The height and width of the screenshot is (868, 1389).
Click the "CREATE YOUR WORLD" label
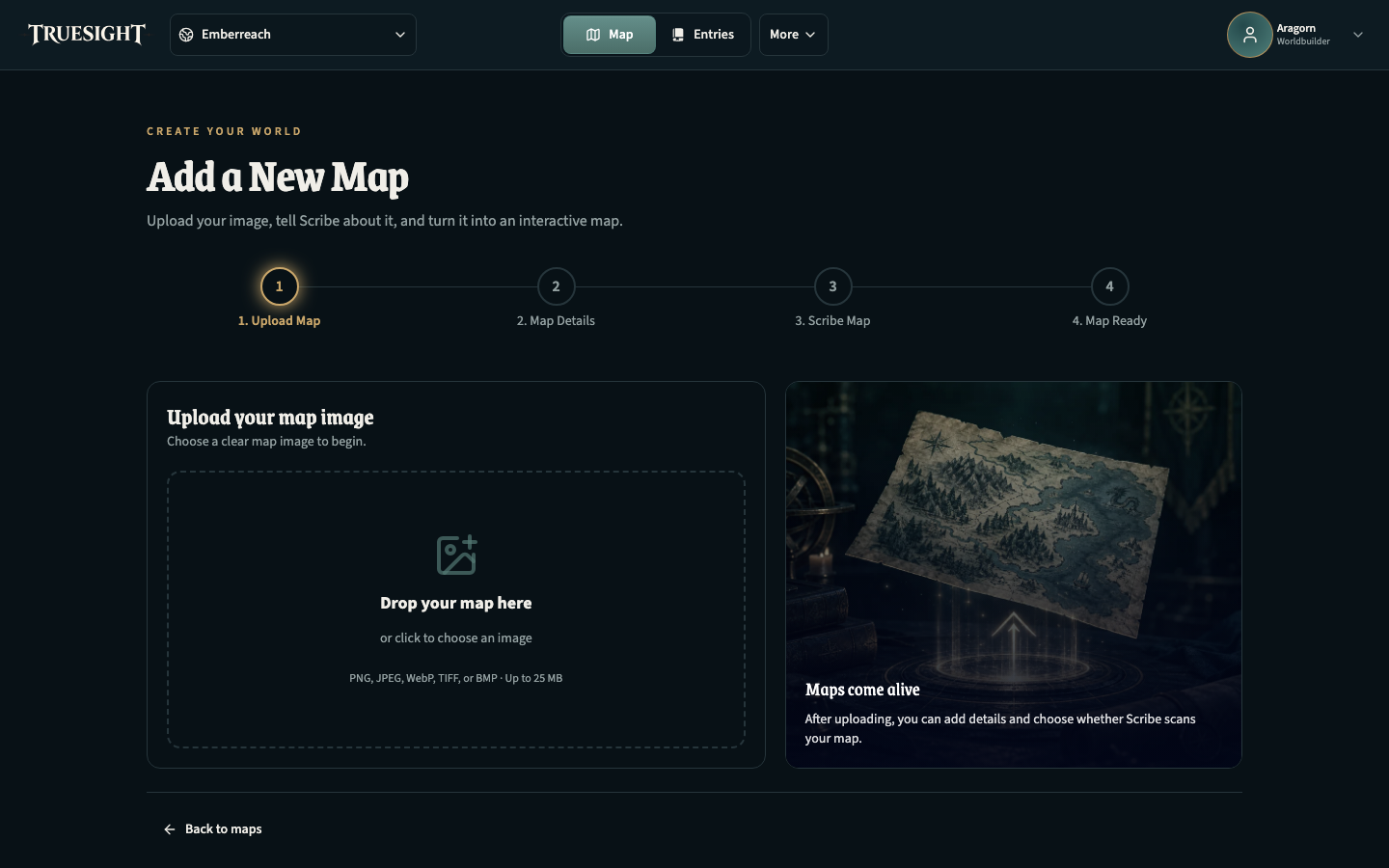tap(224, 131)
